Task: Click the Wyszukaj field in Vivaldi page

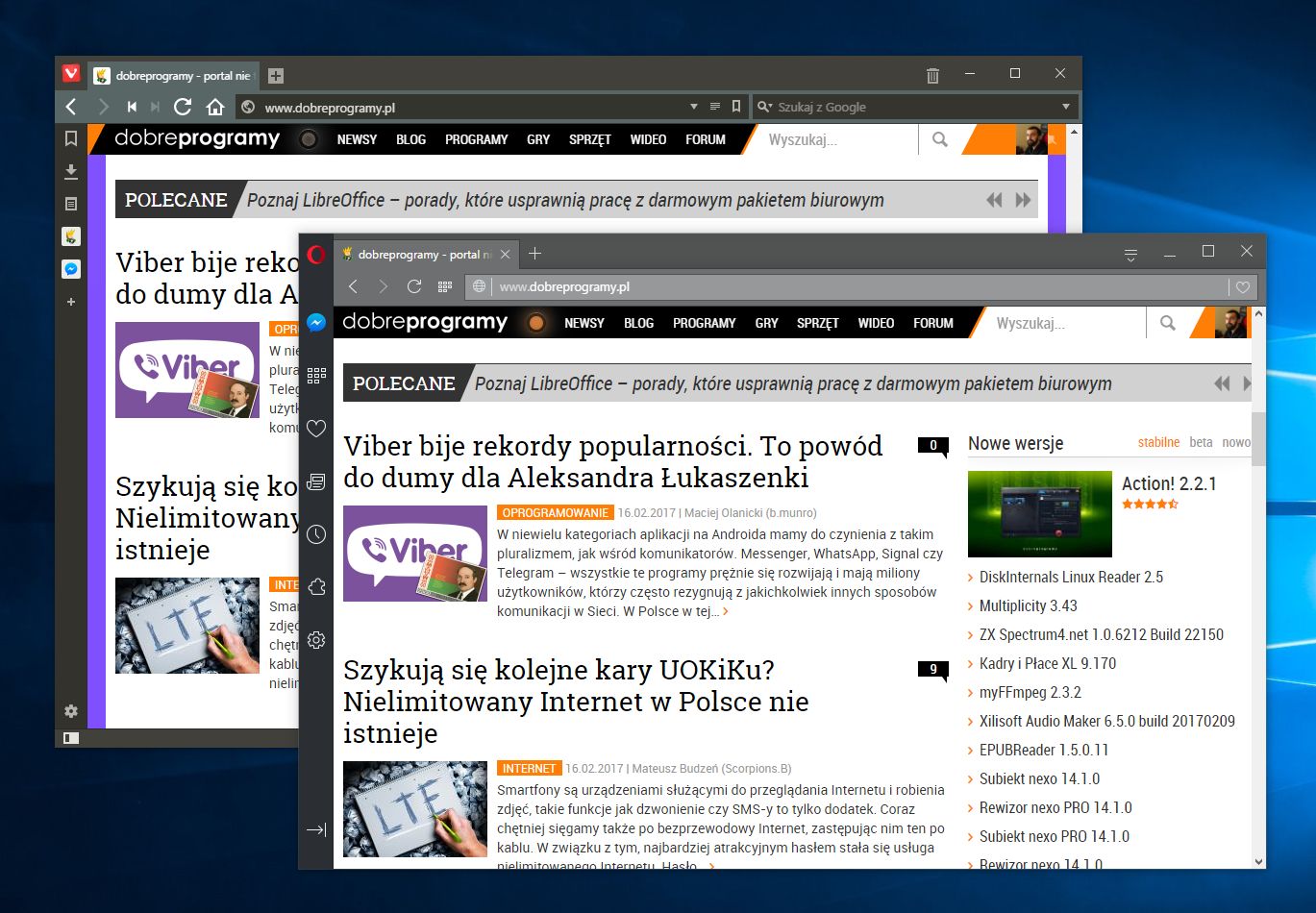Action: 838,139
